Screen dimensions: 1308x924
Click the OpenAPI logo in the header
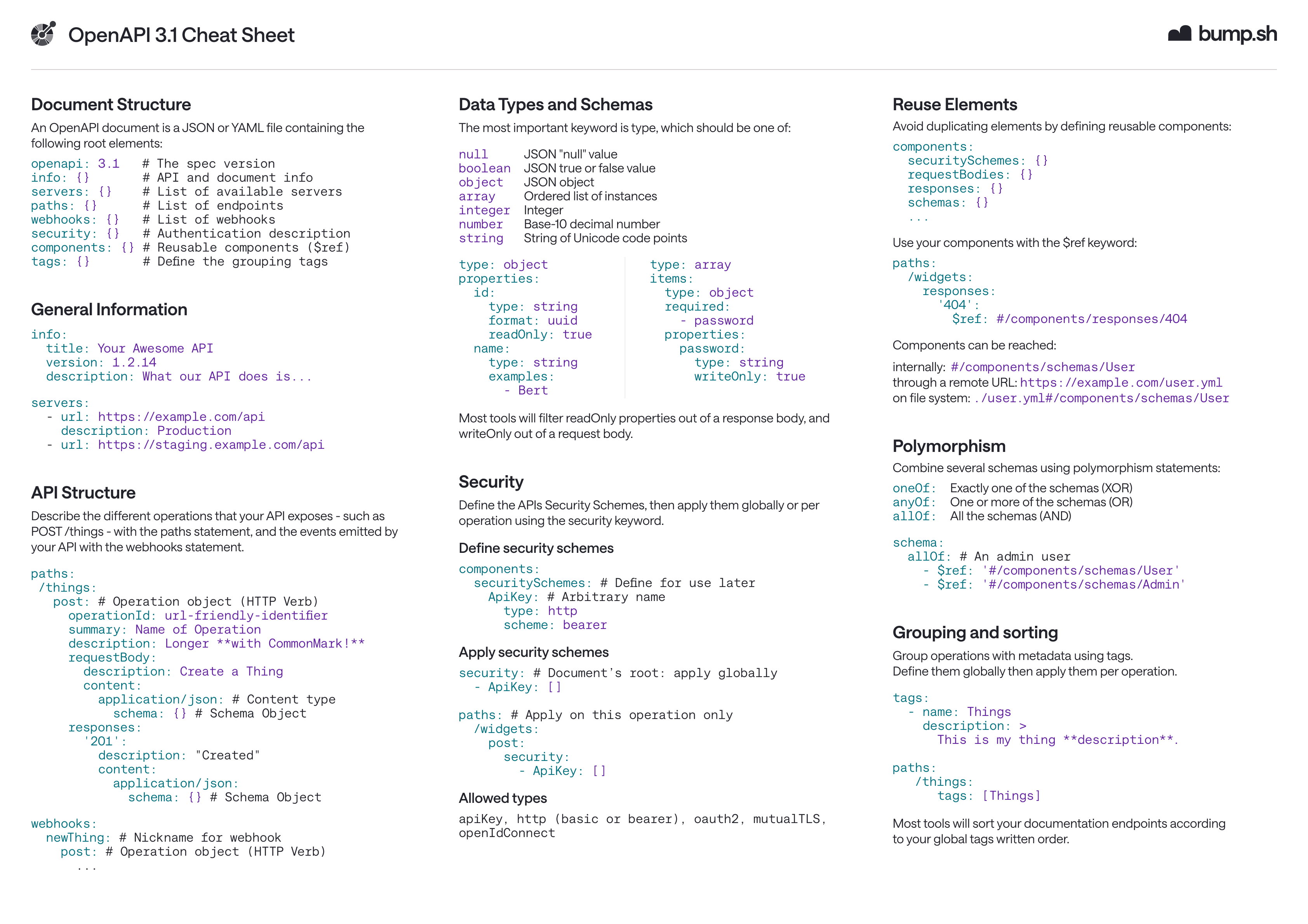(x=44, y=34)
